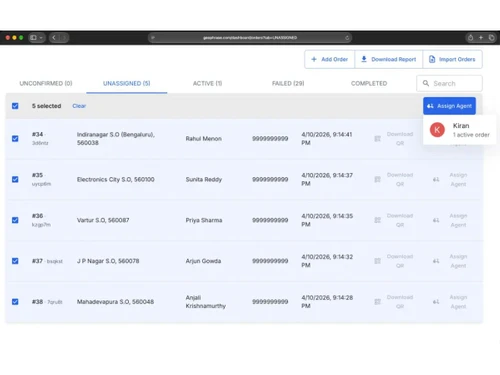
Task: Click the blue Assign Agent dropdown button
Action: click(x=449, y=106)
